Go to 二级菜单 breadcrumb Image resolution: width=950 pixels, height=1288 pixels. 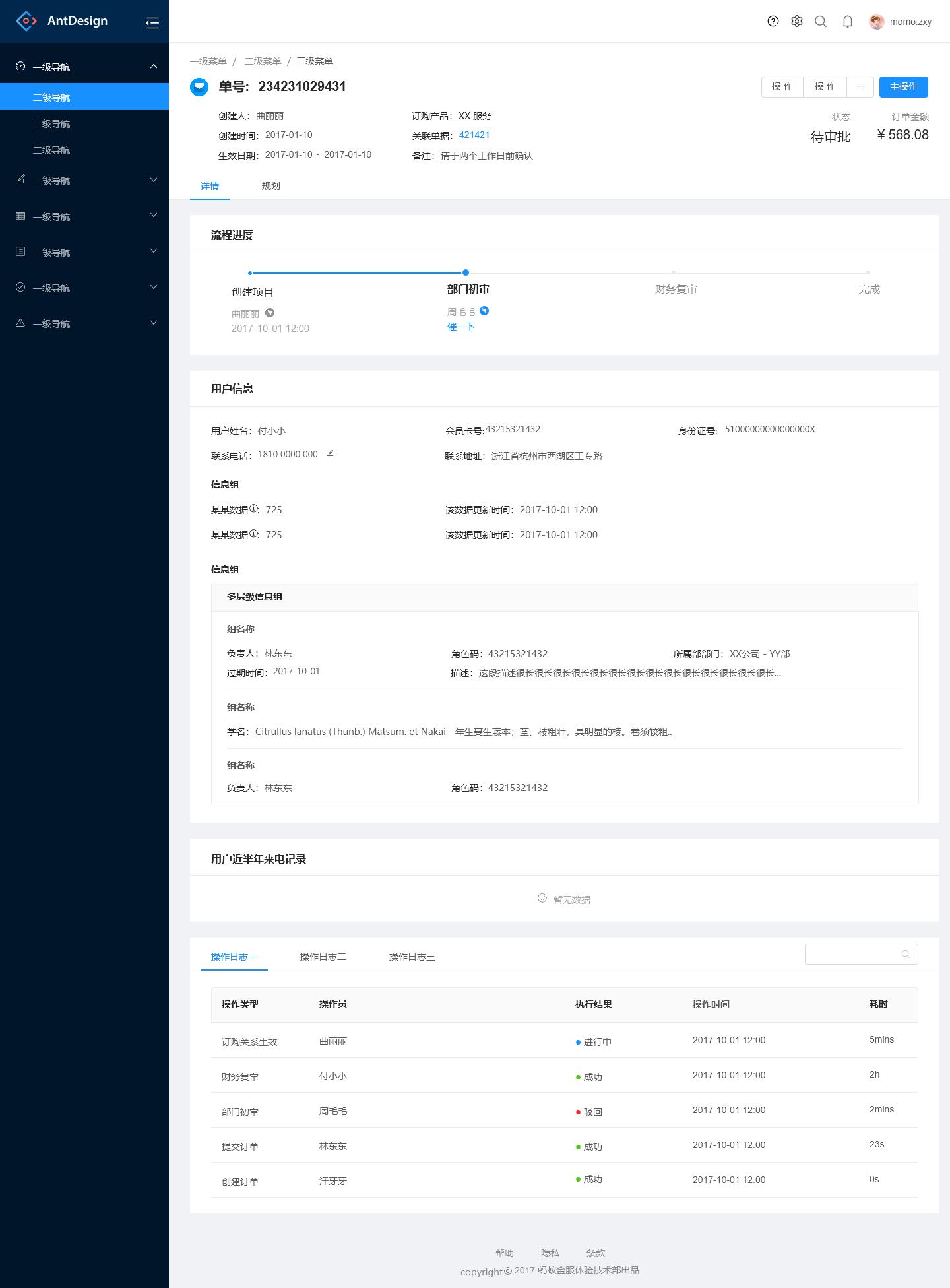pyautogui.click(x=263, y=61)
